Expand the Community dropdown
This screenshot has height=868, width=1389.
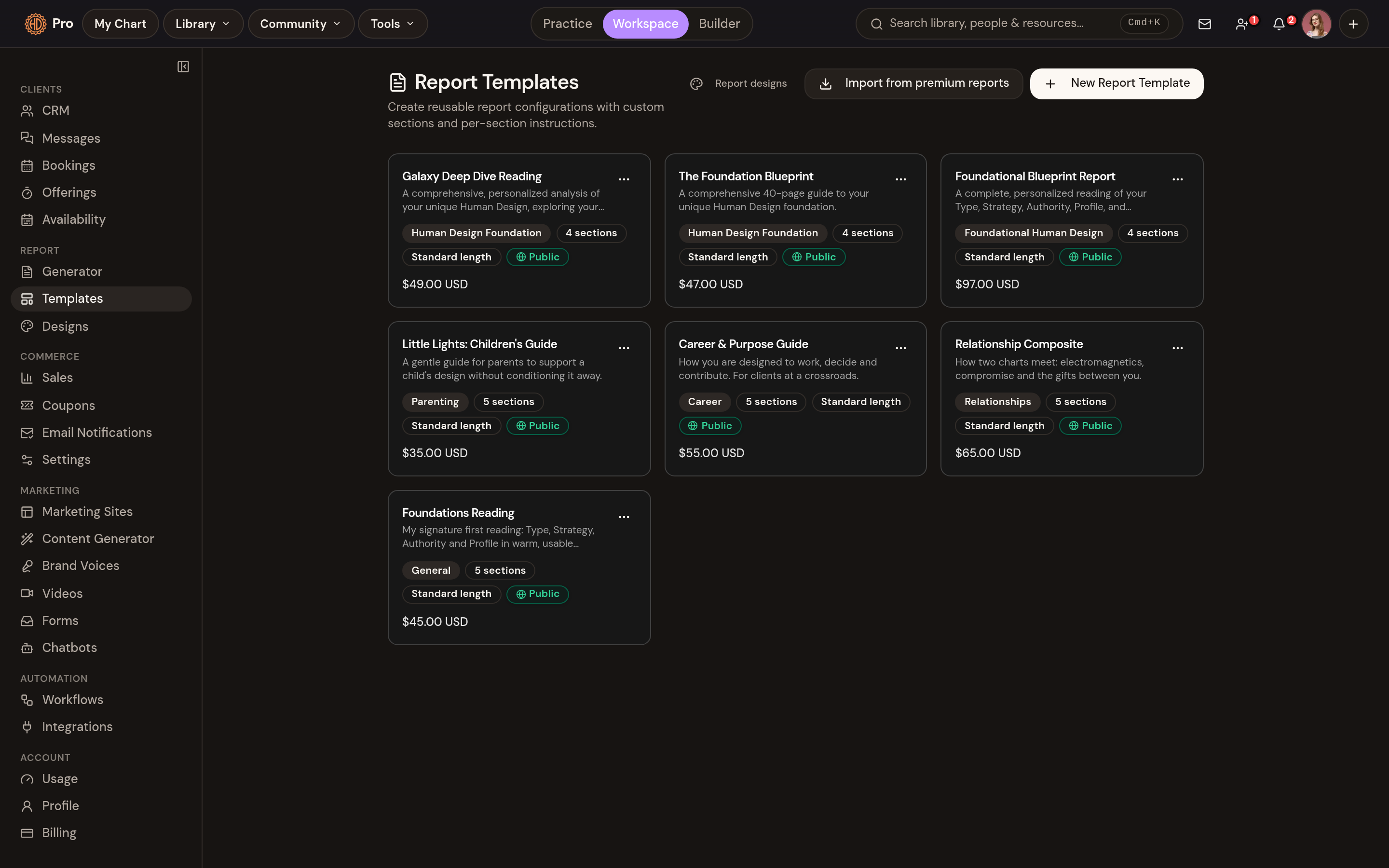pos(301,24)
